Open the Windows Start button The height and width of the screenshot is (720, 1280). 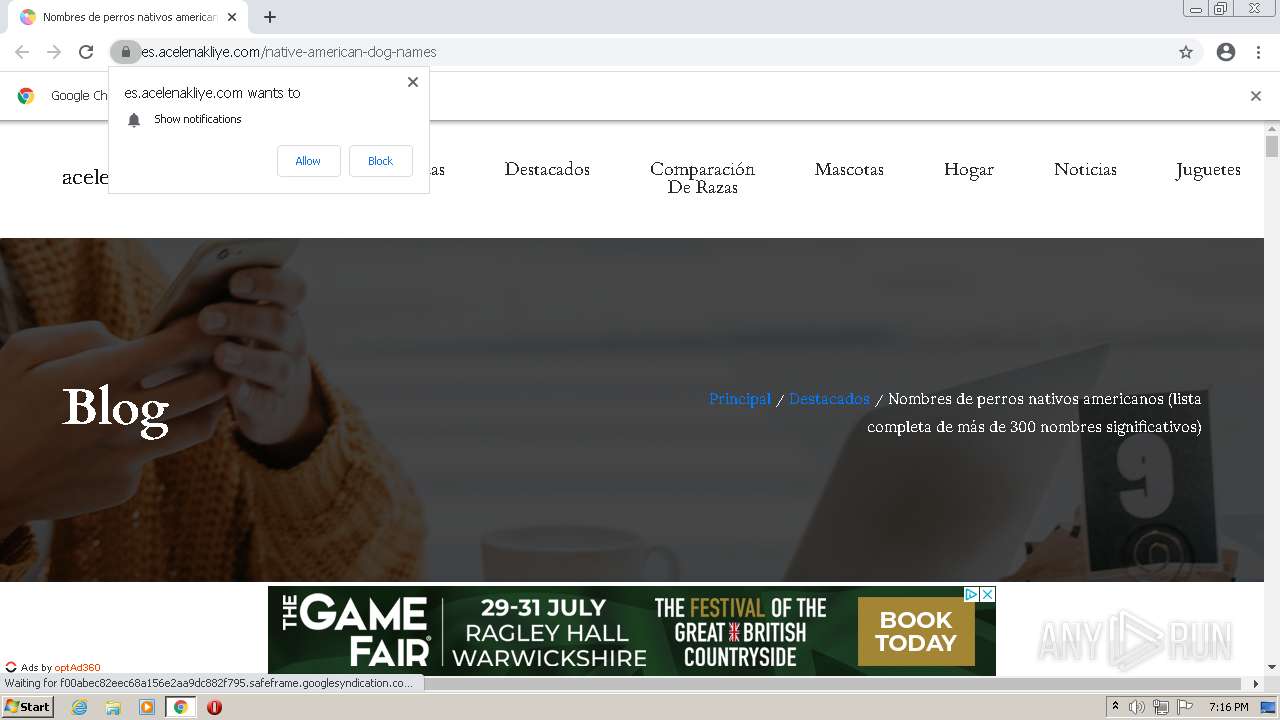coord(28,707)
